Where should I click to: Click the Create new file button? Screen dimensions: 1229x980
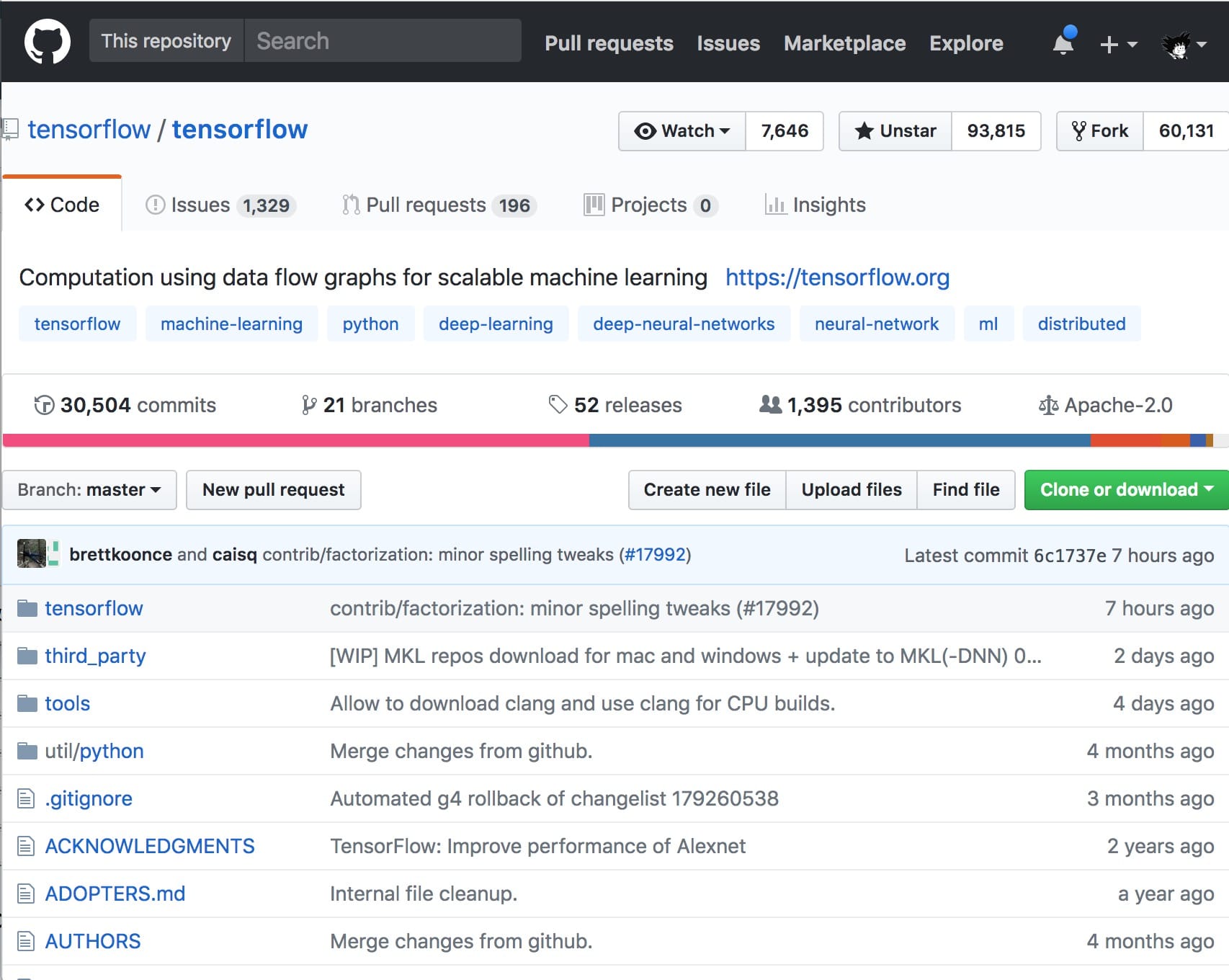coord(707,490)
